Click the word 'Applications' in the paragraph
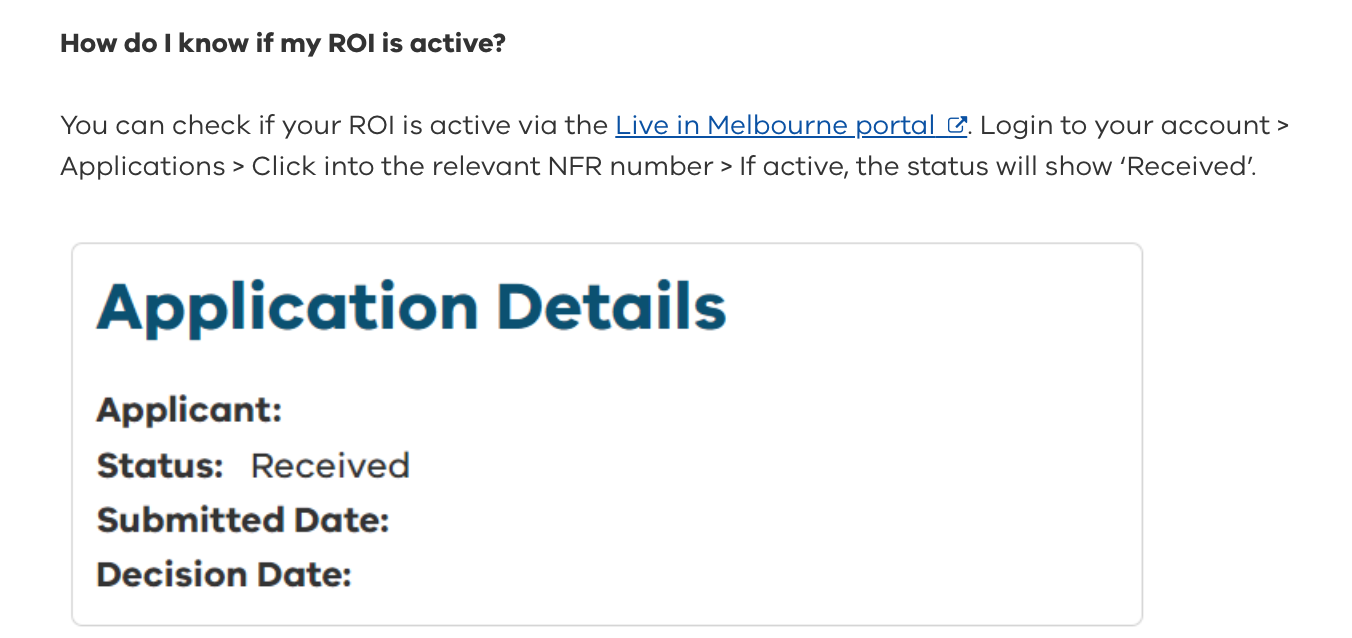 142,166
